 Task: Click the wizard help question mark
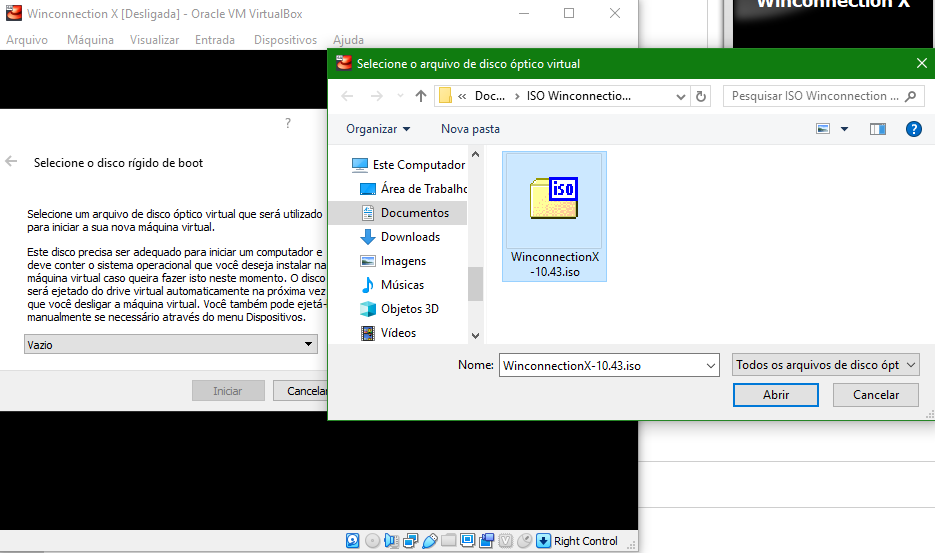288,123
